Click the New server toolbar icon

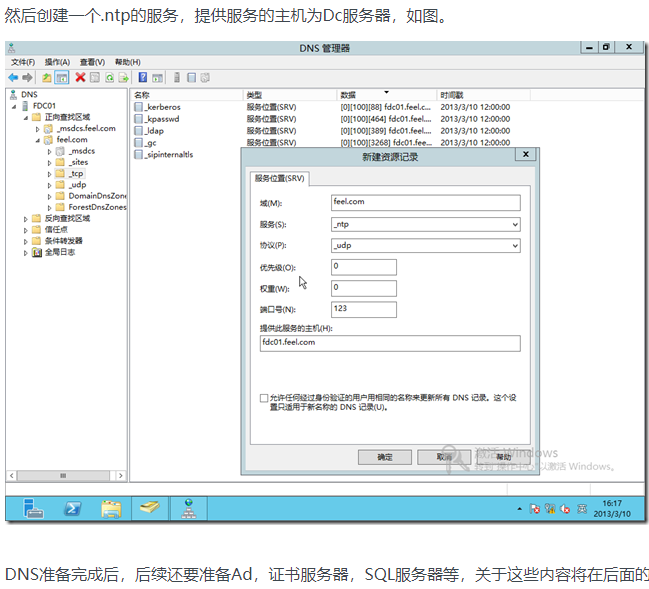pos(177,77)
